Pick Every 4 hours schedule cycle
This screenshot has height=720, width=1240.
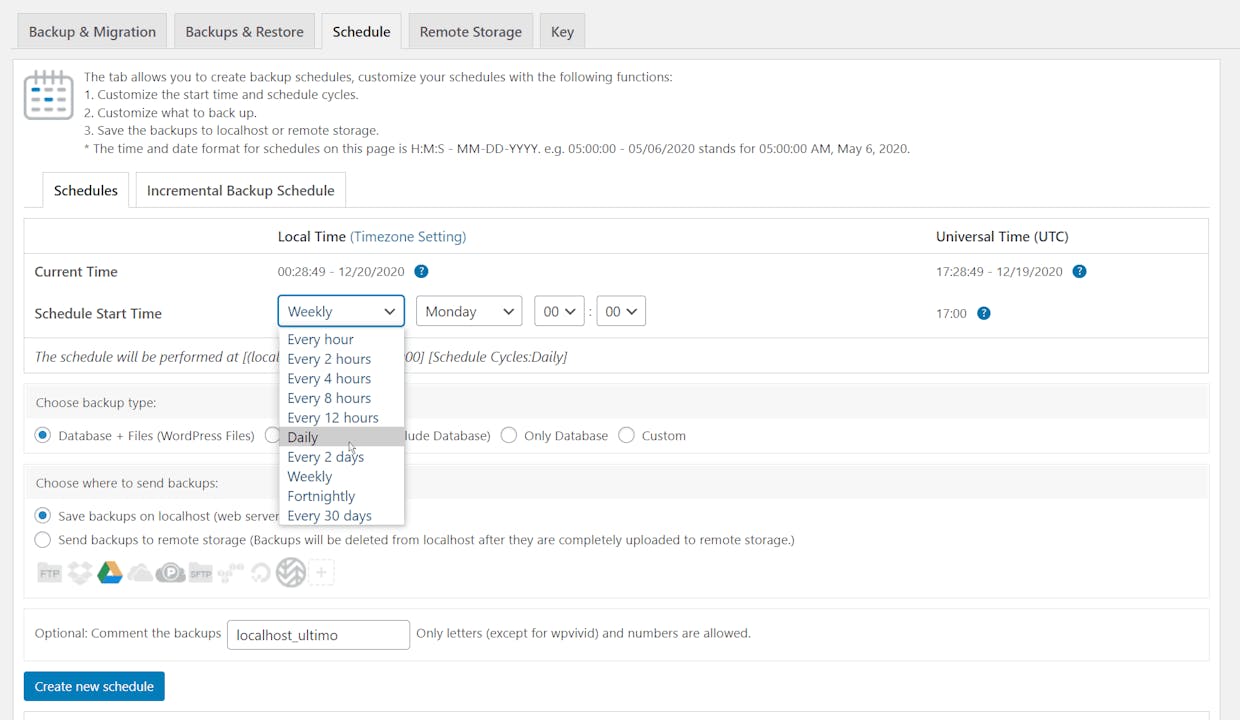tap(341, 378)
